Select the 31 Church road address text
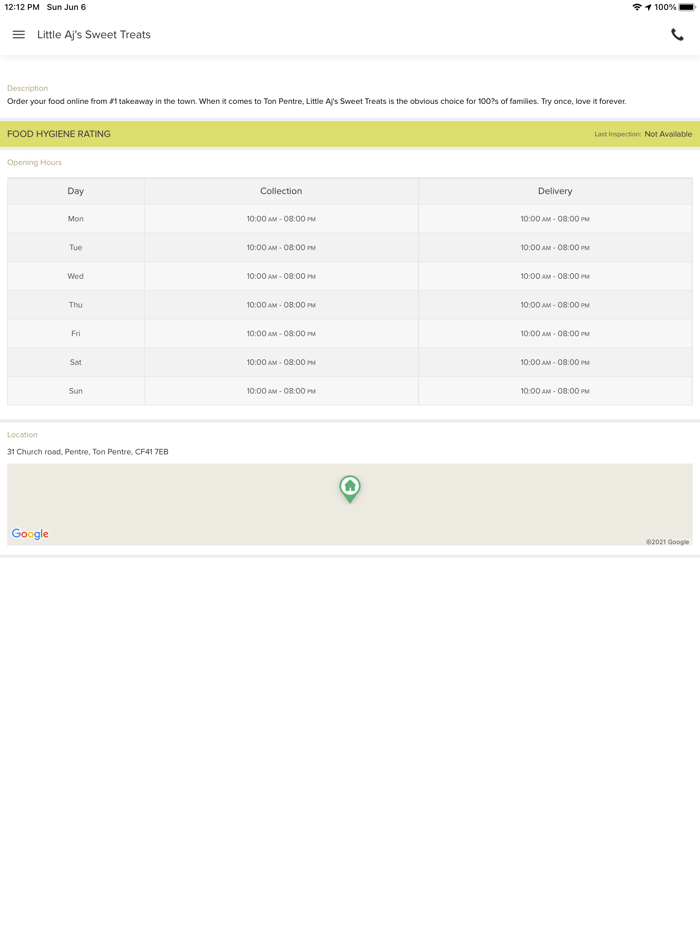700x934 pixels. (88, 452)
